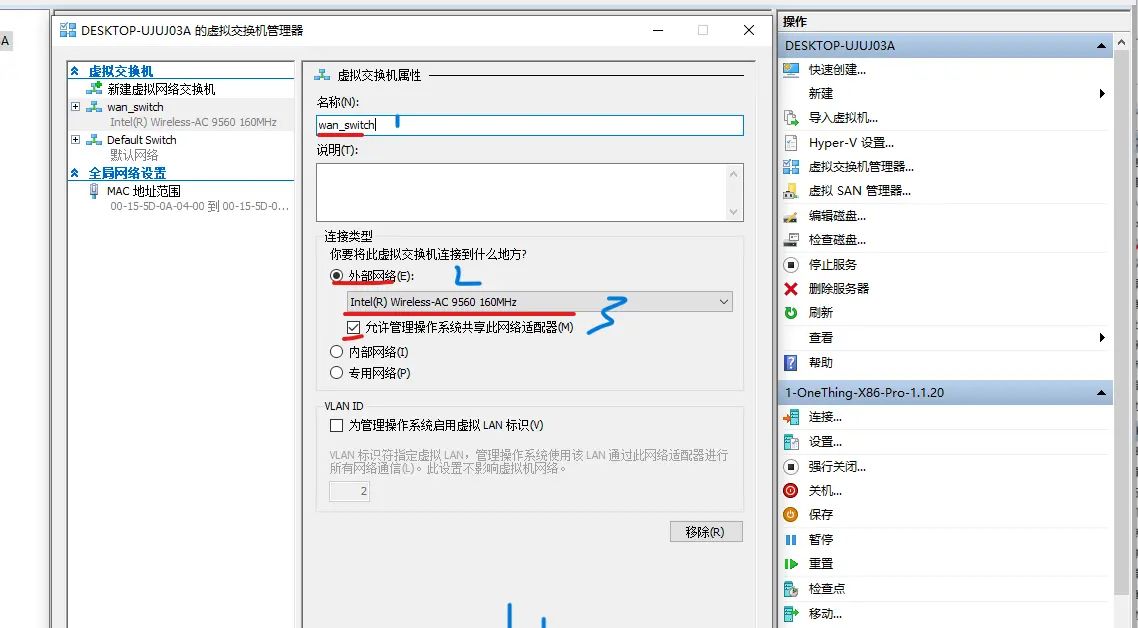Click the 强行关闭 icon
Image resolution: width=1138 pixels, height=628 pixels.
pos(791,466)
